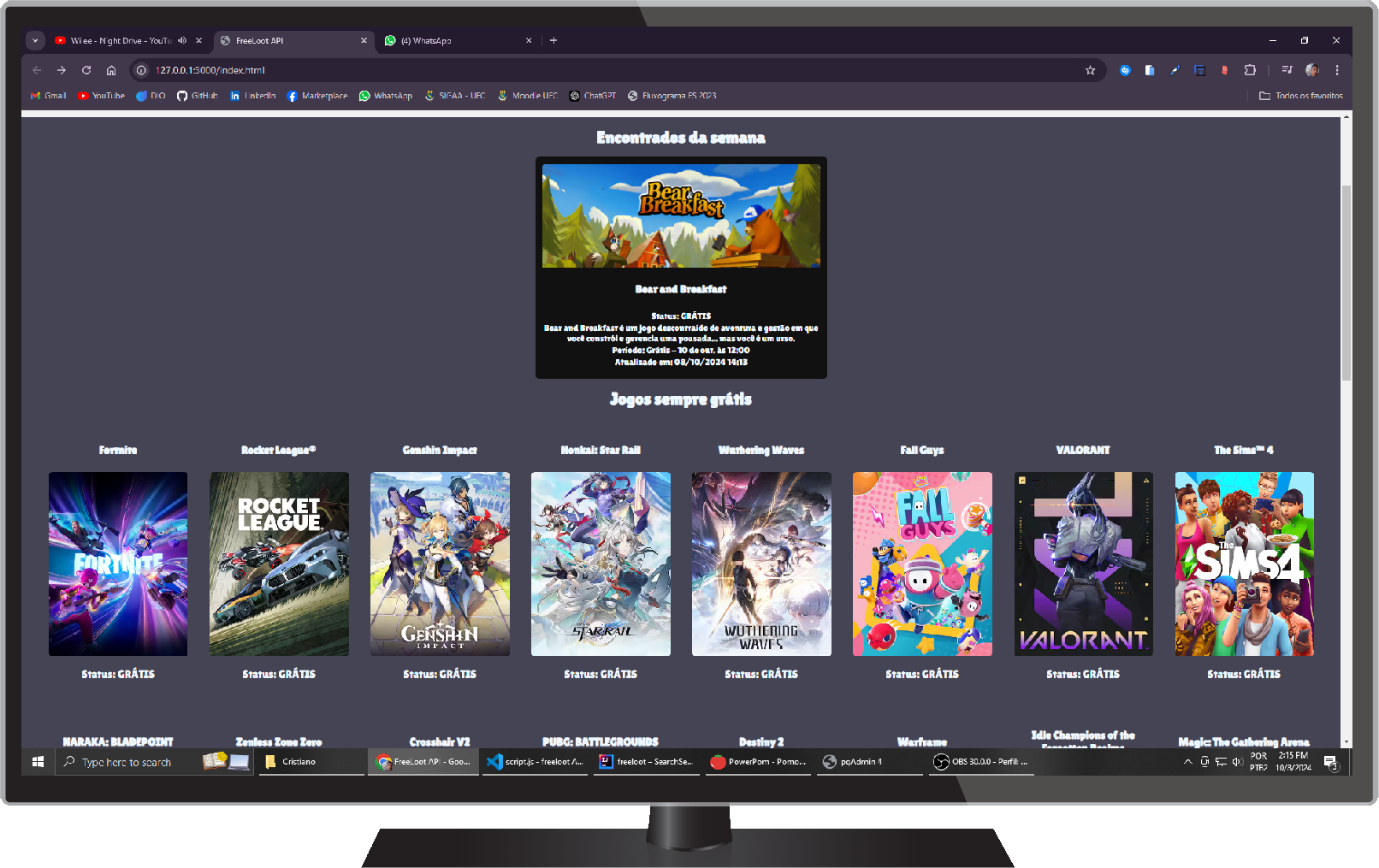Switch to VS Code script.js window
The width and height of the screenshot is (1379, 868).
[x=536, y=762]
